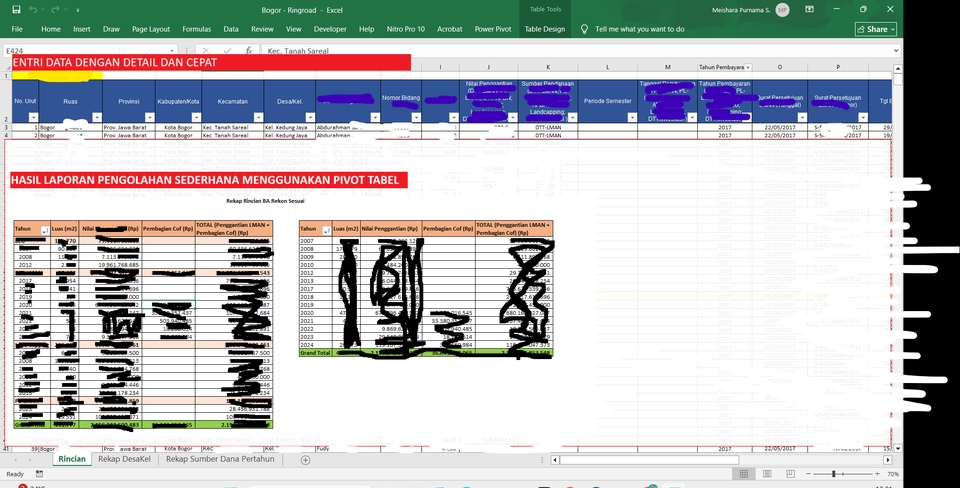This screenshot has width=960, height=488.
Task: Click the horizontal scrollbar thumb
Action: [x=649, y=459]
